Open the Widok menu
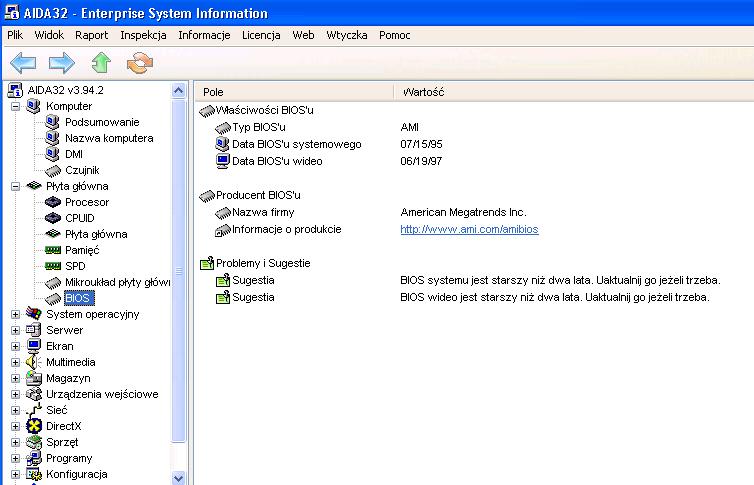Image resolution: width=754 pixels, height=485 pixels. pos(49,35)
